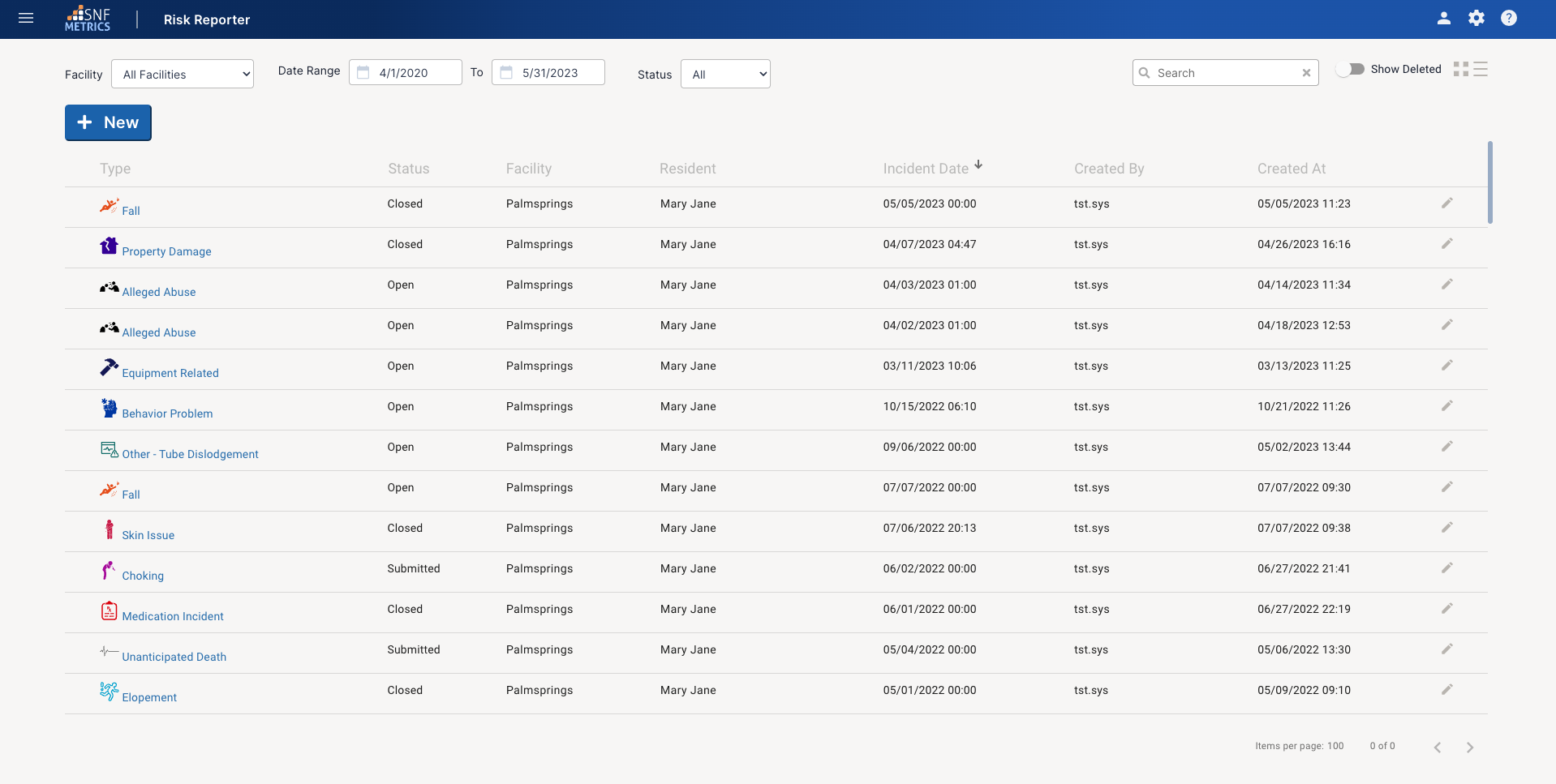1556x784 pixels.
Task: Open calendar for start date 4/1/2020
Action: click(x=363, y=72)
